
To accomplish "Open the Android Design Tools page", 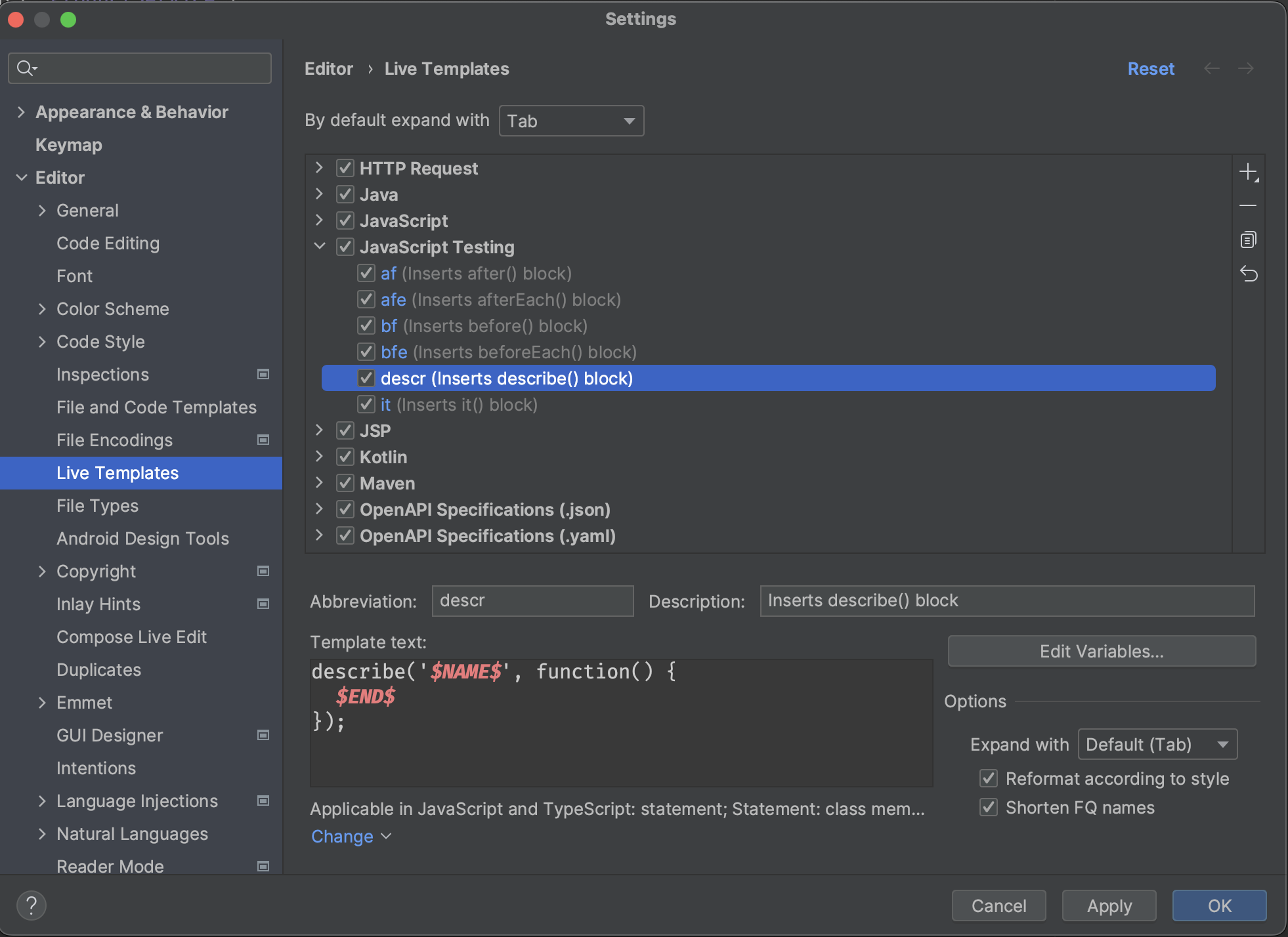I will pyautogui.click(x=142, y=539).
